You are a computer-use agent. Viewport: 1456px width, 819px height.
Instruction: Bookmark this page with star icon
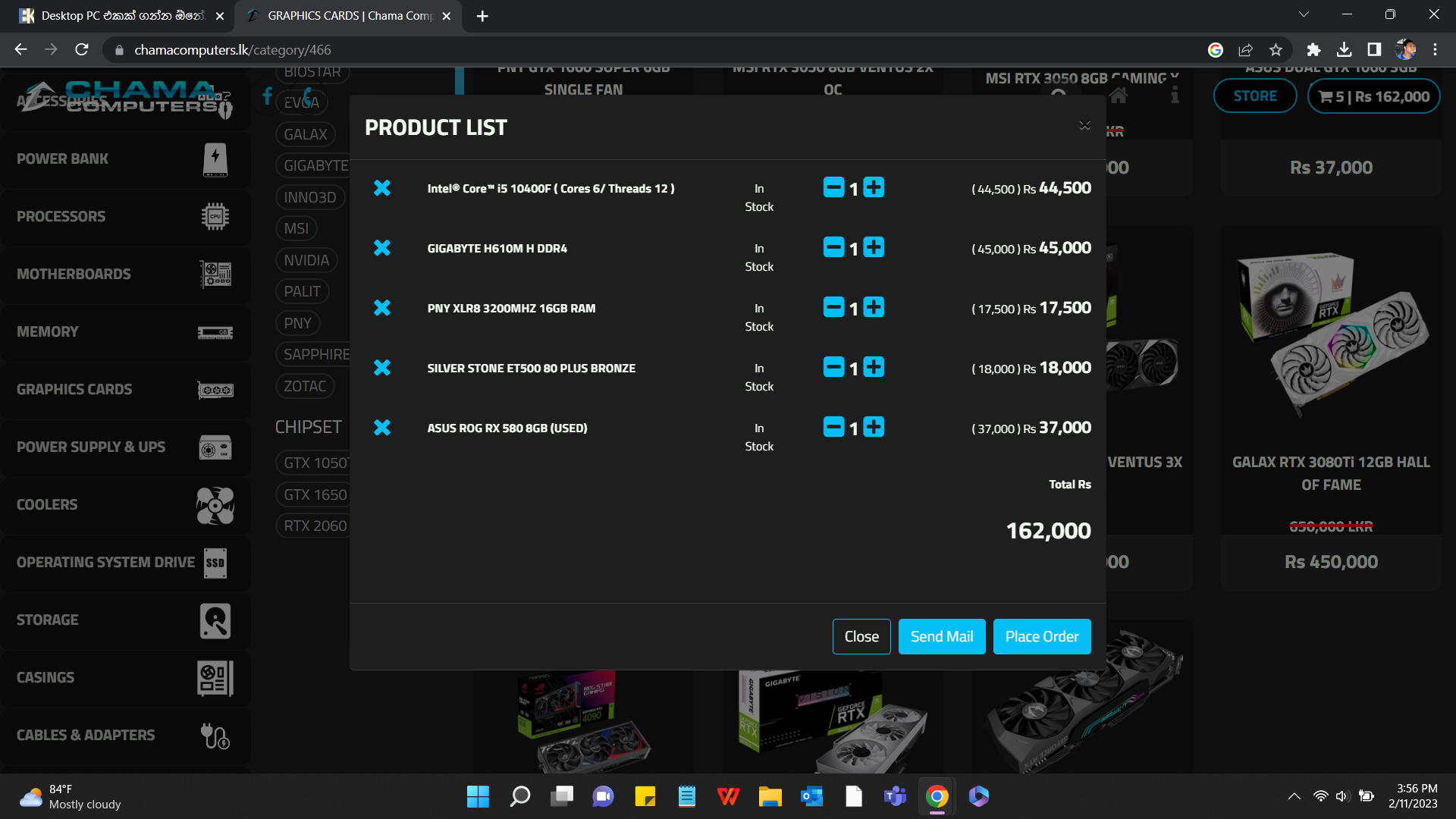[x=1276, y=50]
